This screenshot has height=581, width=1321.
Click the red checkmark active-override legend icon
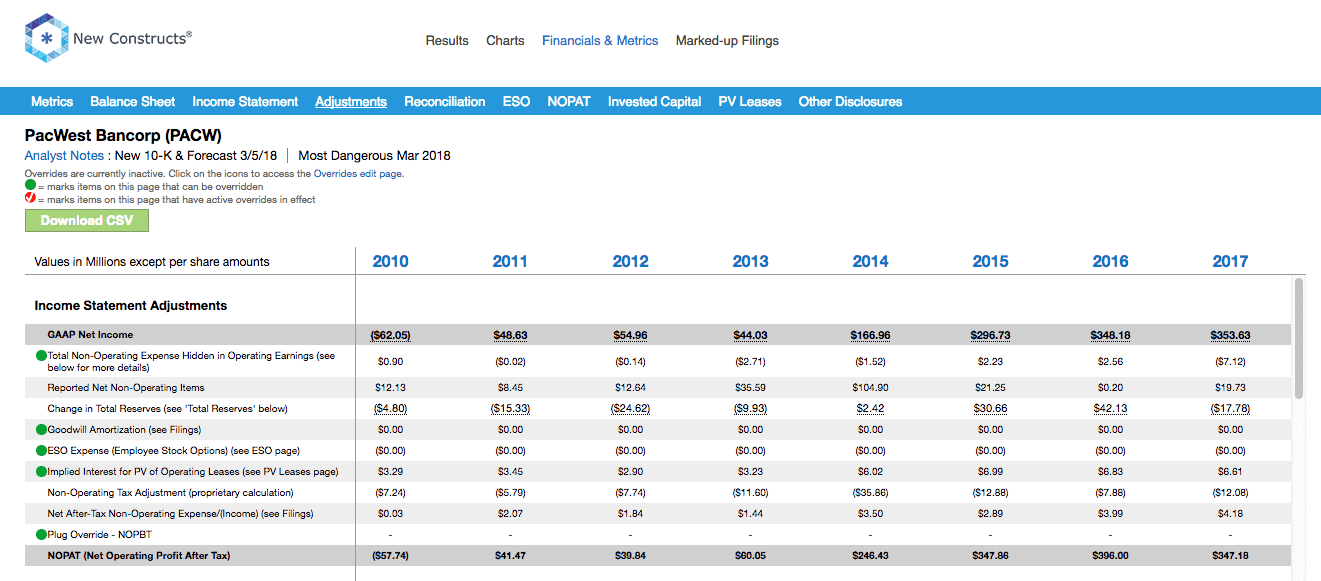click(30, 199)
